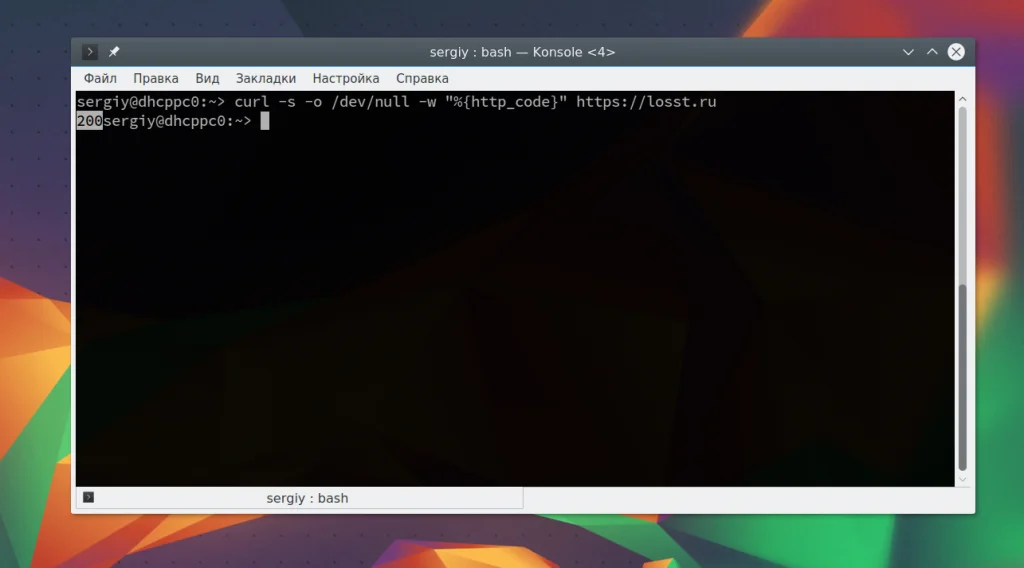Maximize the Konsole window
The height and width of the screenshot is (568, 1024).
coord(932,52)
